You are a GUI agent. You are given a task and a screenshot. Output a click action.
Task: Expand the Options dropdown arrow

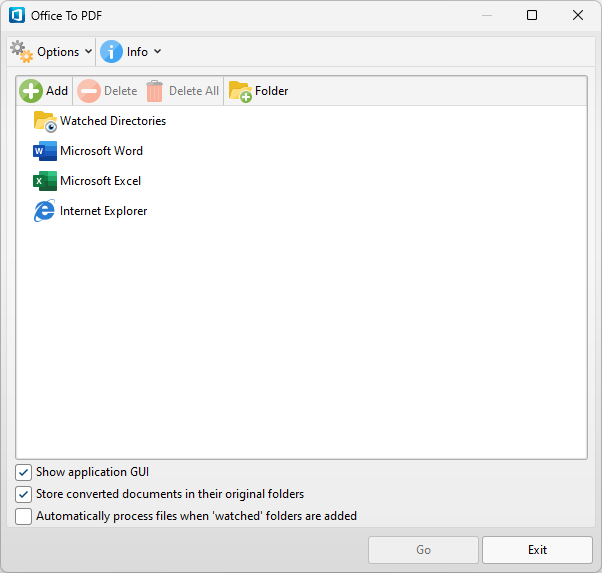point(88,51)
